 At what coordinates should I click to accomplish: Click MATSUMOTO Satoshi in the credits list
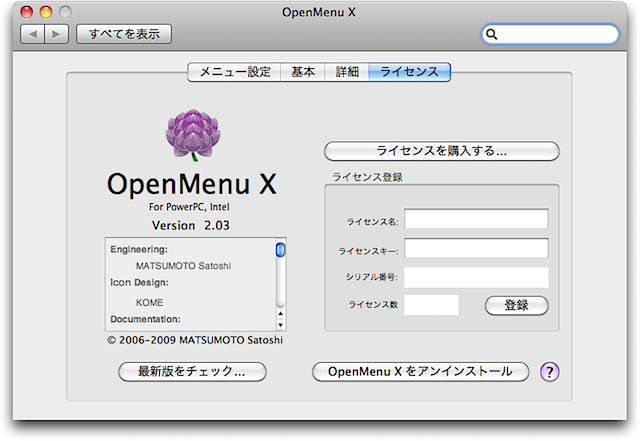coord(183,266)
